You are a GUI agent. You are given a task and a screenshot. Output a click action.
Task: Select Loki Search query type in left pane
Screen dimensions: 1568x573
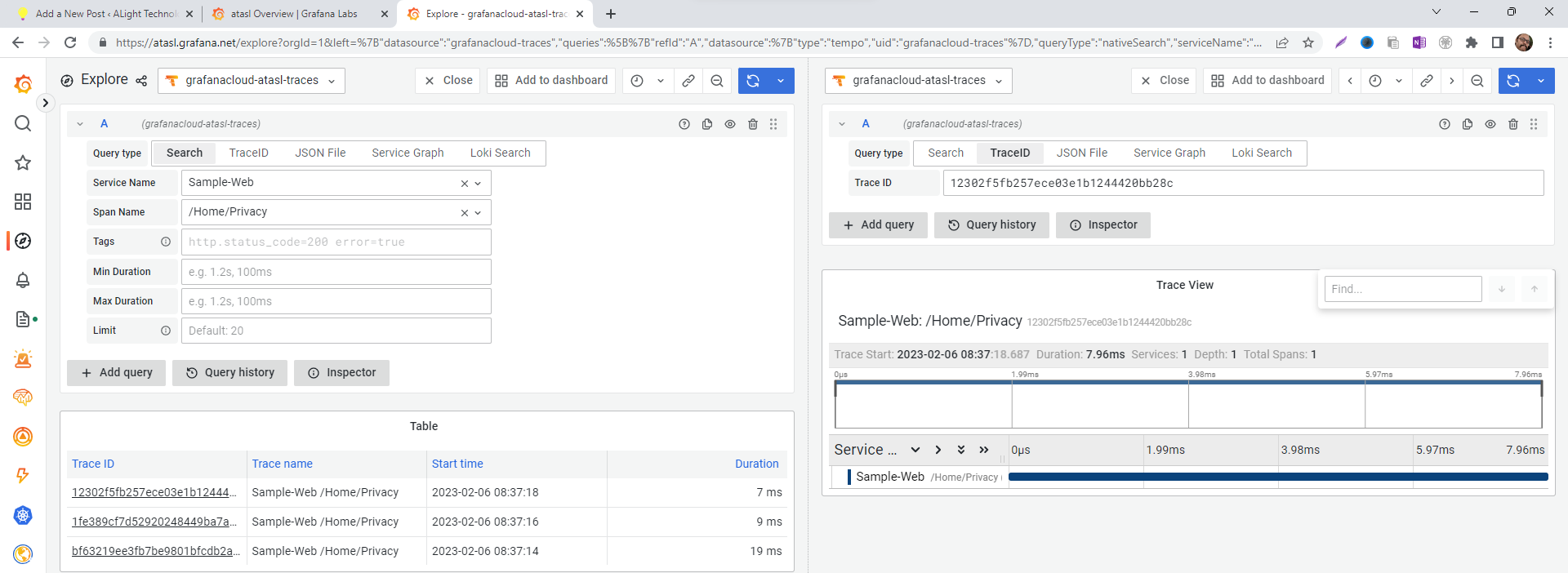[501, 153]
